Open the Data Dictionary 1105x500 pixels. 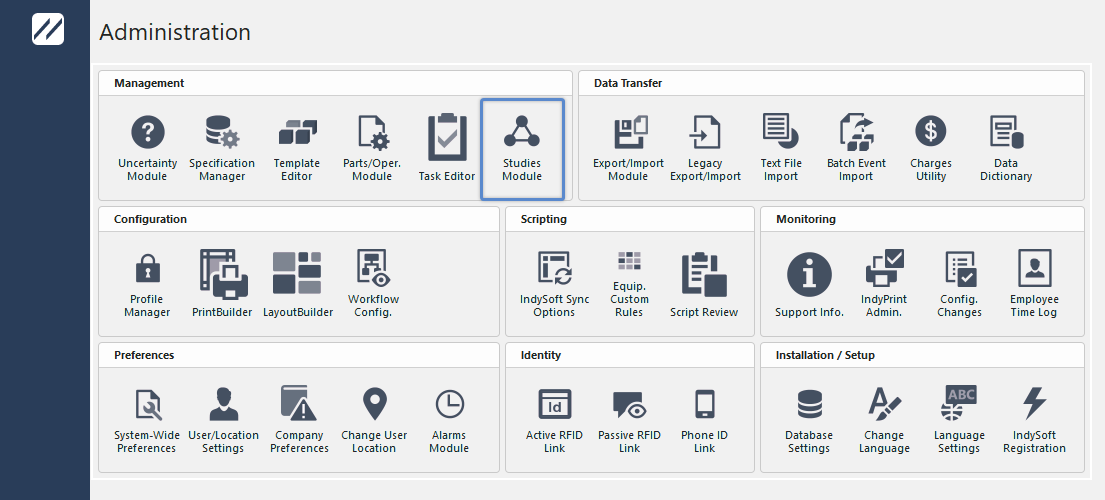tap(1006, 149)
